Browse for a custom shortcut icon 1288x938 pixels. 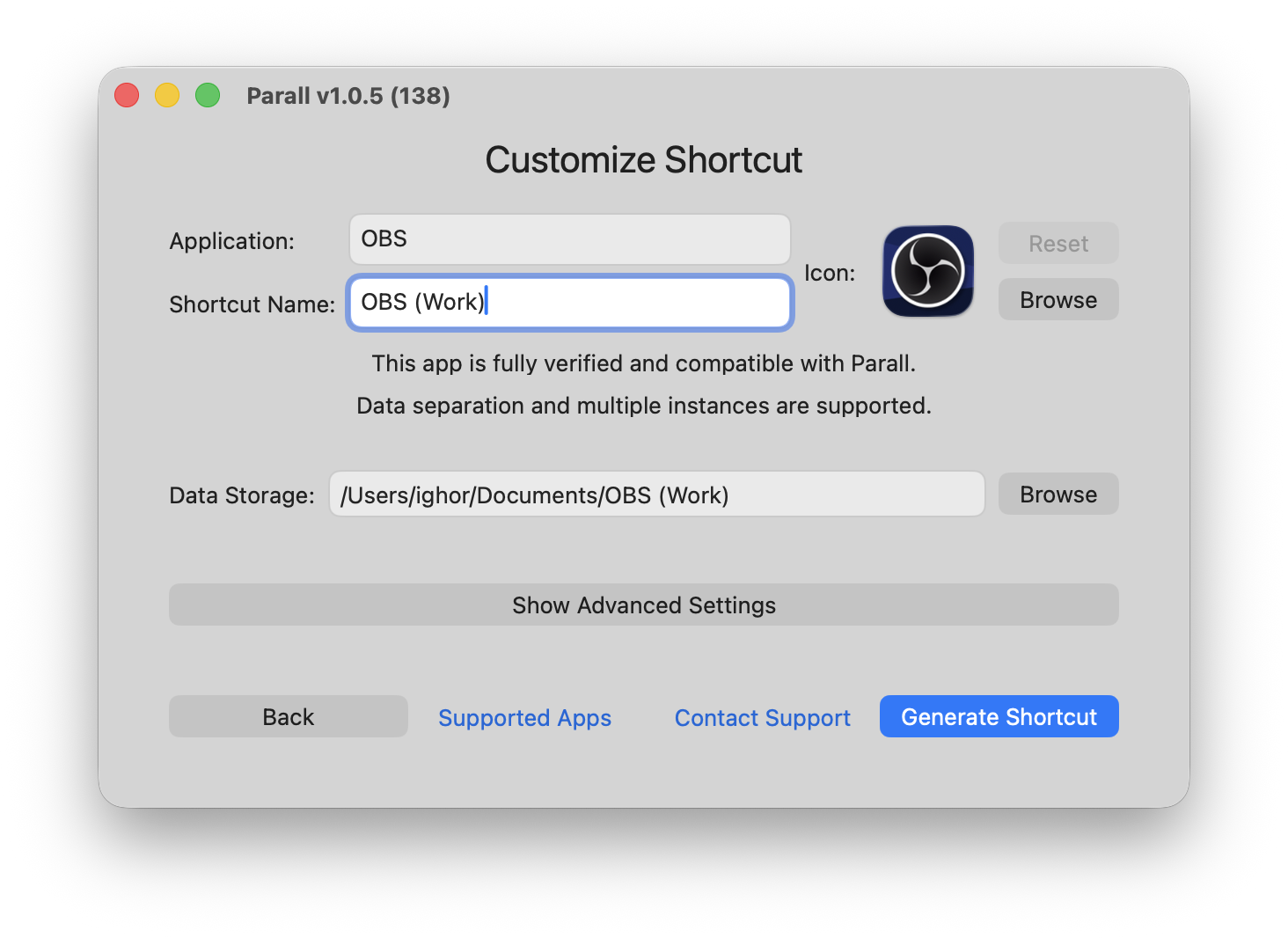(x=1057, y=299)
